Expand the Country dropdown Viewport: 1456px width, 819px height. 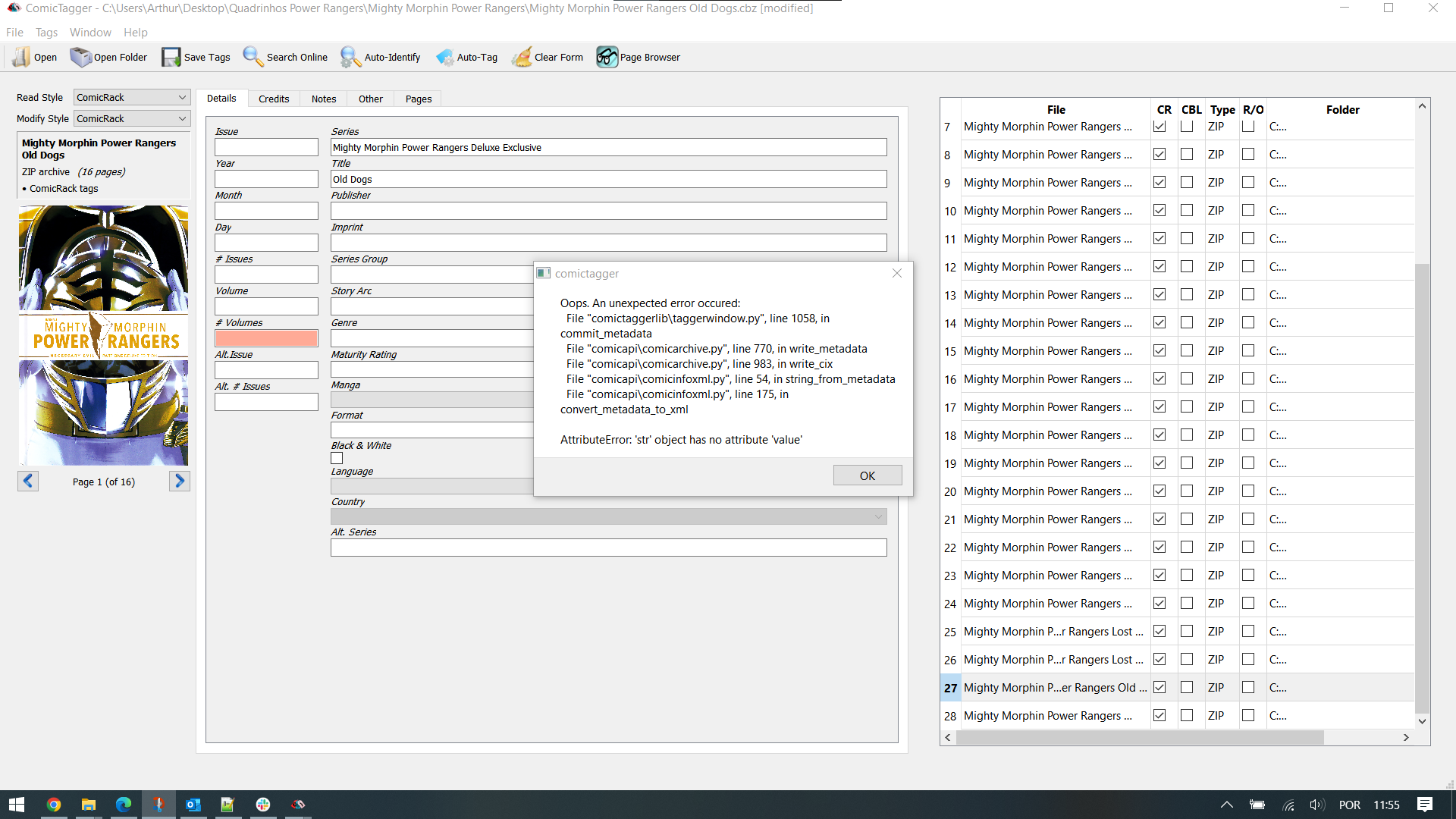coord(877,516)
